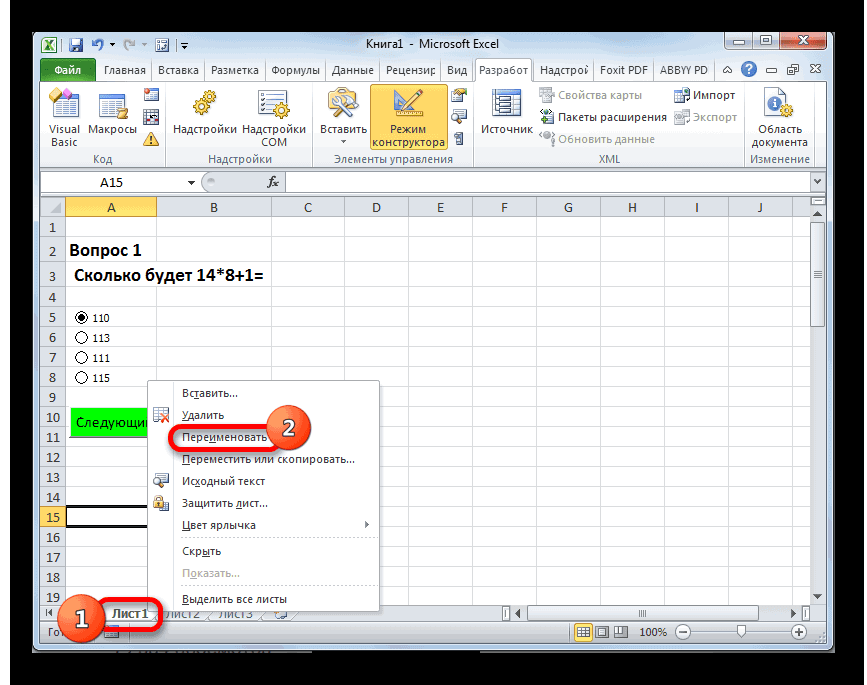Switch to Normal view in status bar

[x=583, y=632]
